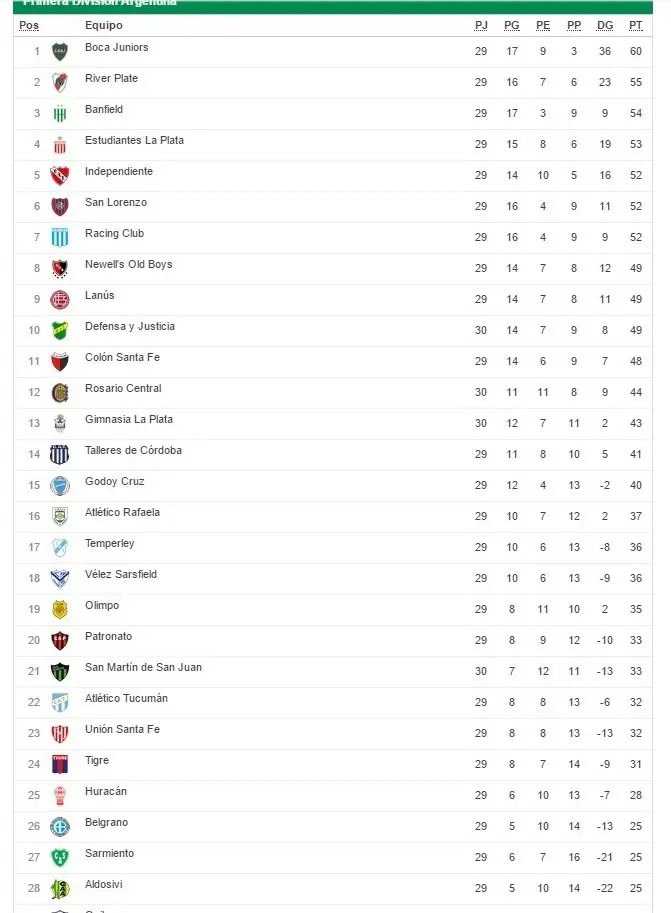Screen dimensions: 671x913
Task: Open the Estudiantes La Plata team link
Action: pos(135,140)
